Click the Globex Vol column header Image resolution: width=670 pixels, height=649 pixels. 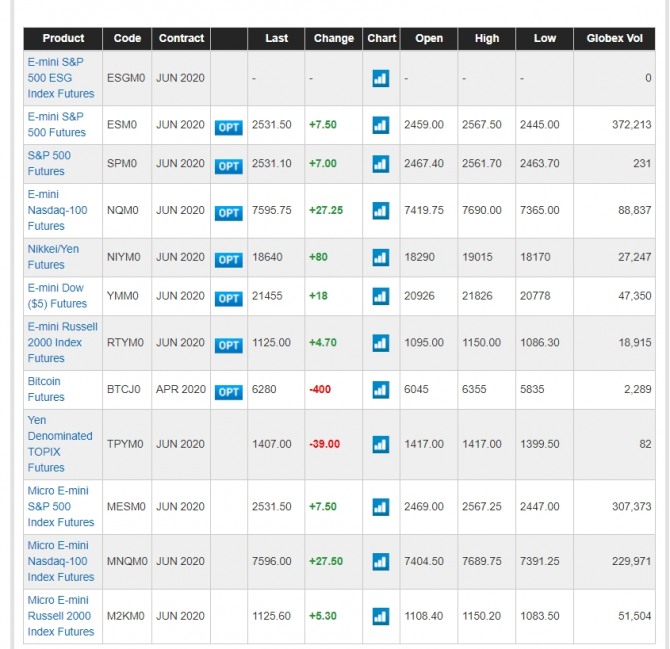[x=614, y=38]
